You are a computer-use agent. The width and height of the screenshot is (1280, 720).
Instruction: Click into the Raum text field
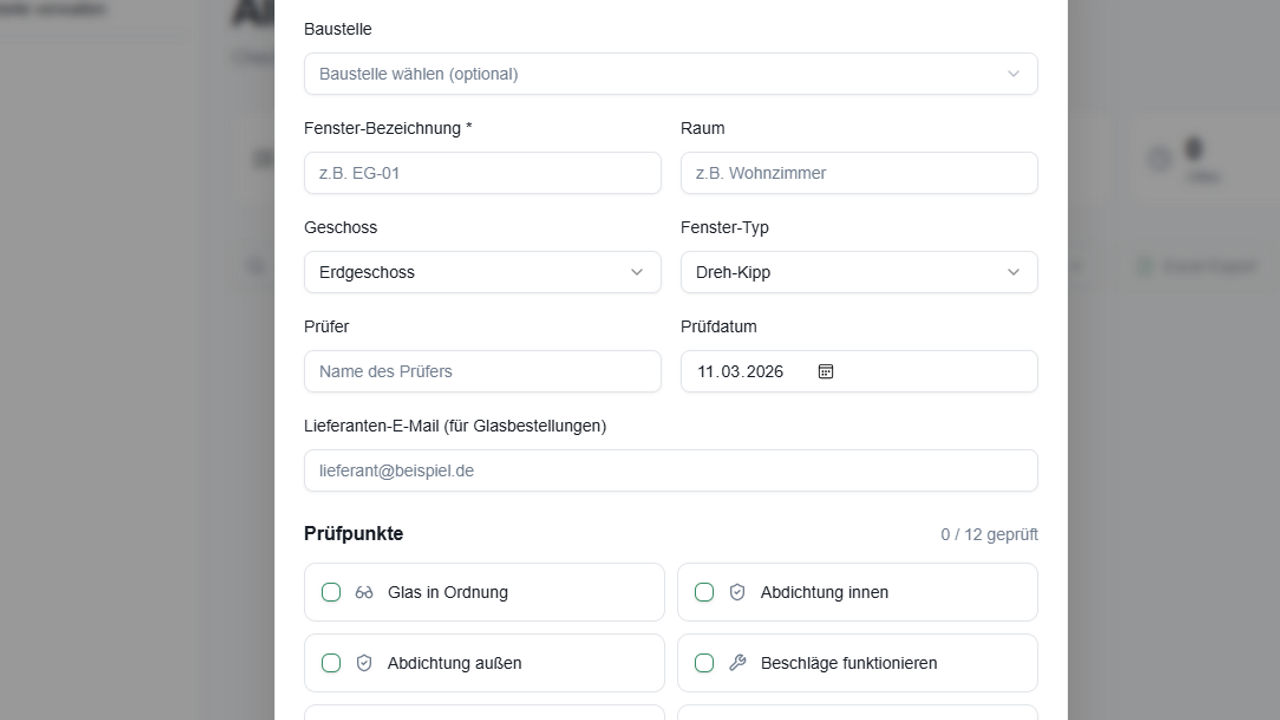click(859, 173)
